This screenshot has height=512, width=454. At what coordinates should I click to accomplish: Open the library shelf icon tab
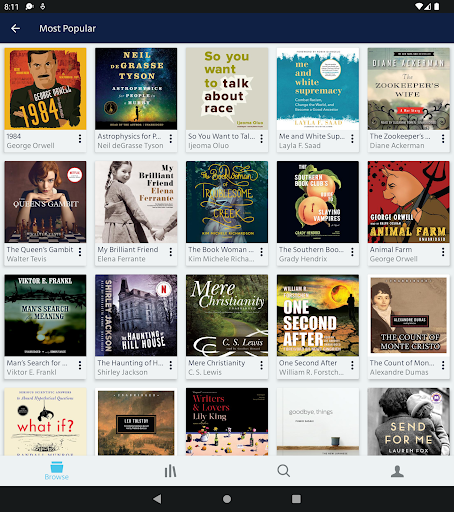click(170, 471)
